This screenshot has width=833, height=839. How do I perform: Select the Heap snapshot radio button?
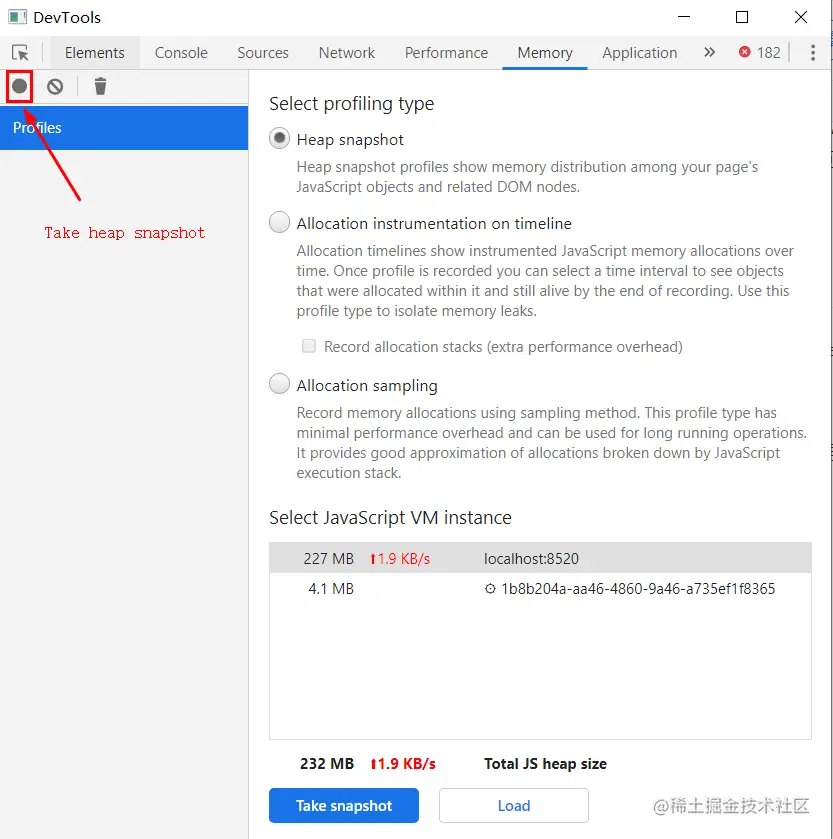(279, 139)
